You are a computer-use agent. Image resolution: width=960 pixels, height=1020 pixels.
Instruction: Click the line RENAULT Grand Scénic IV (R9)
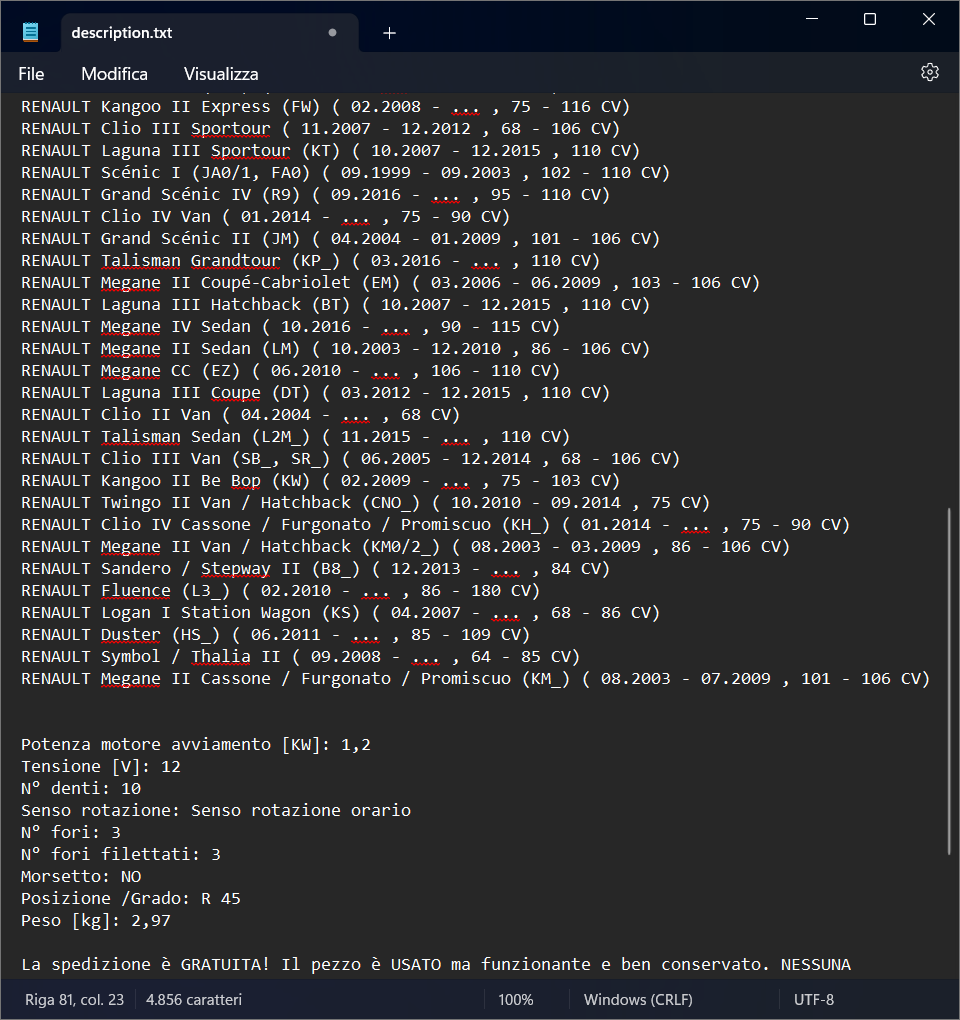coord(315,195)
